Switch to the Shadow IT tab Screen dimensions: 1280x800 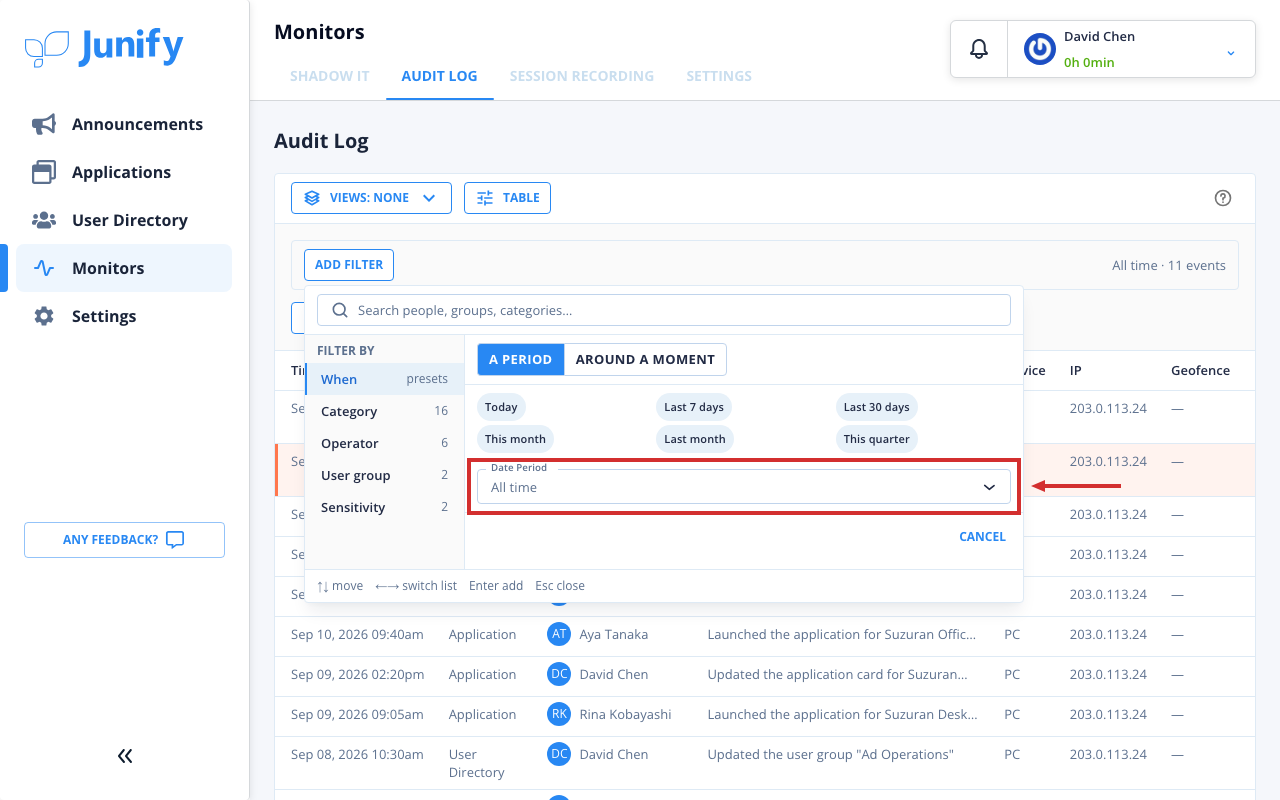[x=330, y=76]
